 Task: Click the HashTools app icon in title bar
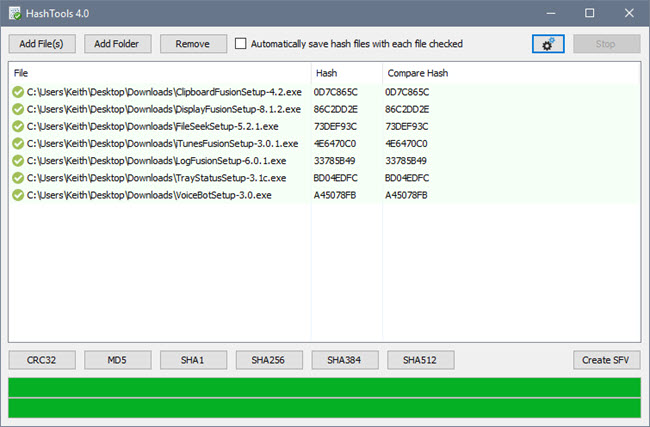pyautogui.click(x=15, y=13)
